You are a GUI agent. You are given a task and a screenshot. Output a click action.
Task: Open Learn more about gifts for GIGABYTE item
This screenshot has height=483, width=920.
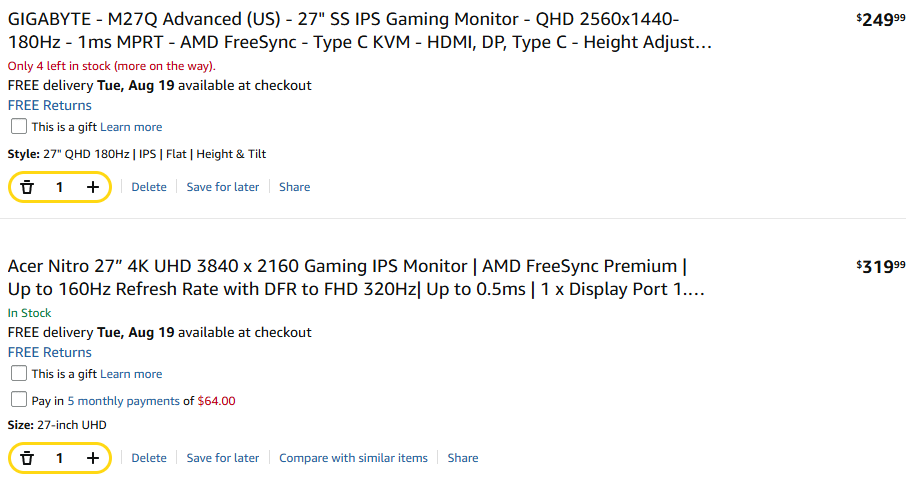(x=131, y=127)
